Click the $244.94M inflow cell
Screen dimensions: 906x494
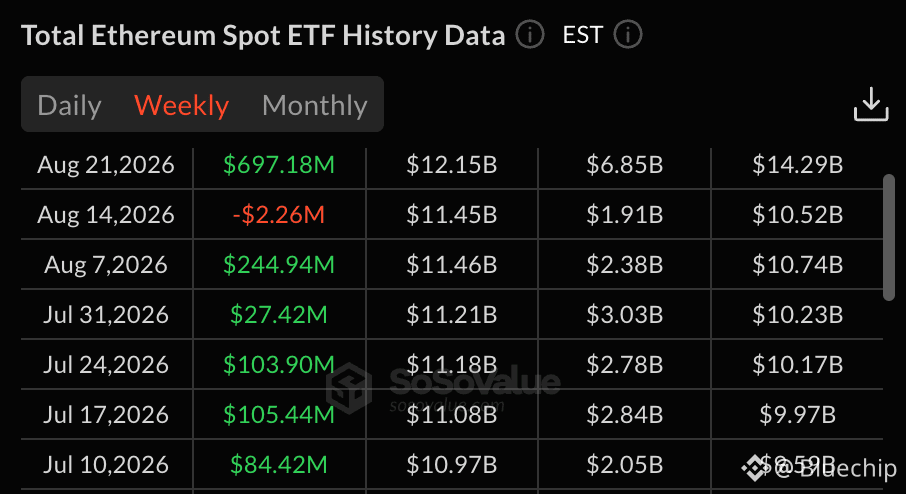(279, 265)
